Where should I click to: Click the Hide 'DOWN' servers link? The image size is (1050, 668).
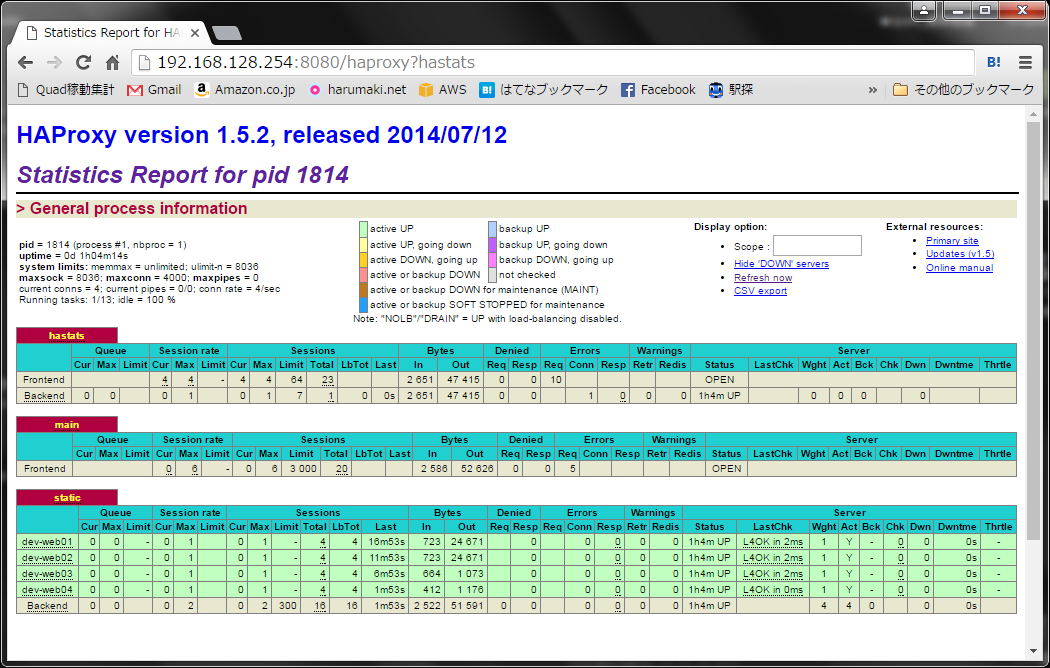point(781,264)
